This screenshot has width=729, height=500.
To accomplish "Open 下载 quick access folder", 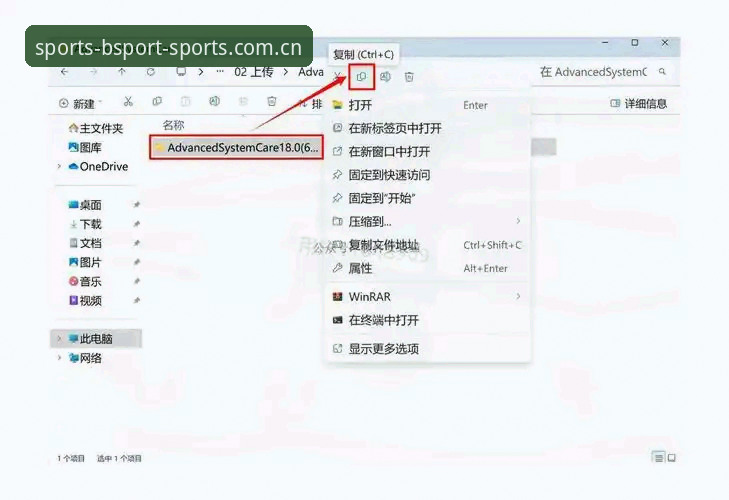I will 85,224.
